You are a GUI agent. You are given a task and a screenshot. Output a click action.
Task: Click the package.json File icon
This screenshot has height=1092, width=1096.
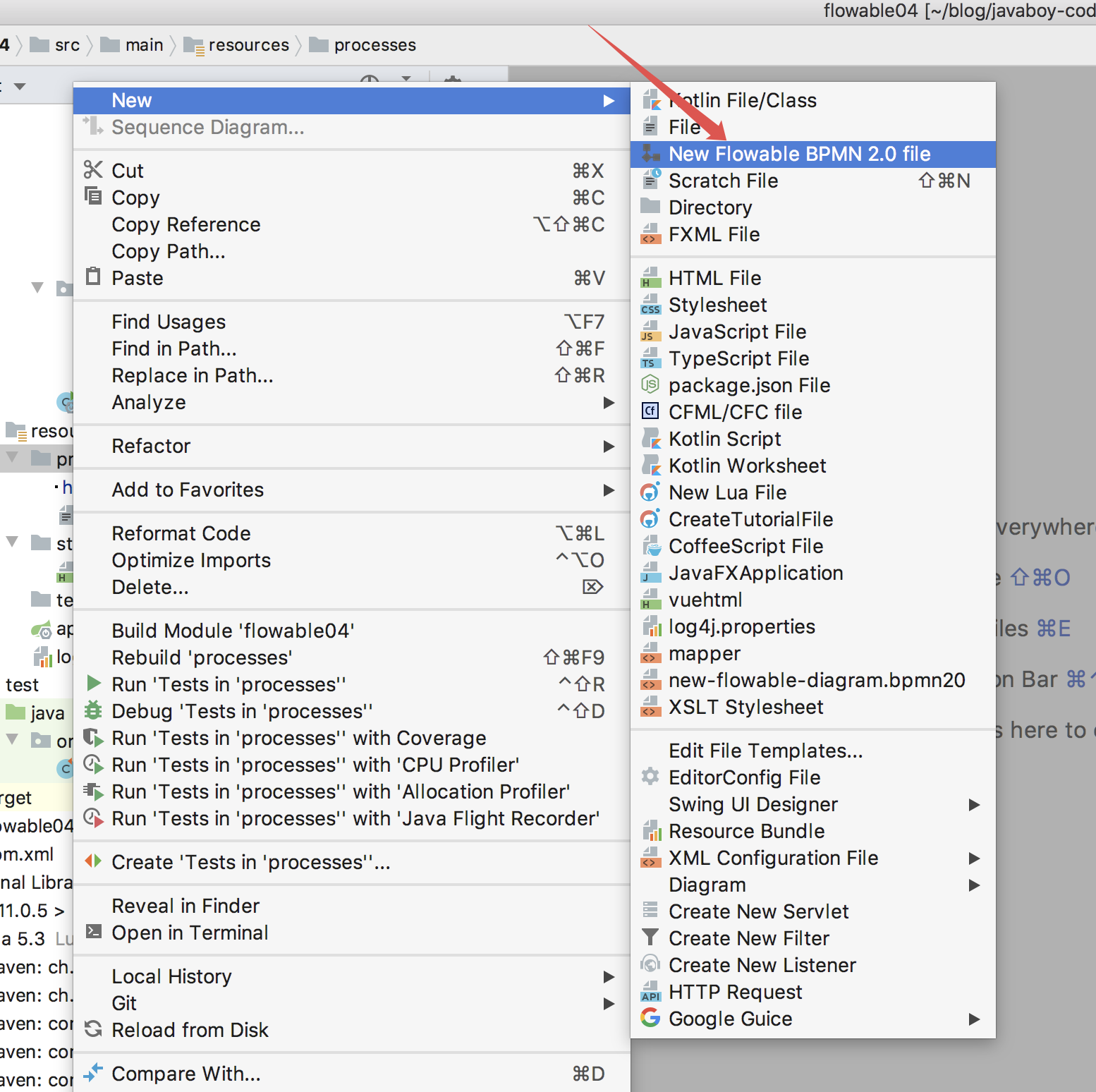pyautogui.click(x=650, y=385)
